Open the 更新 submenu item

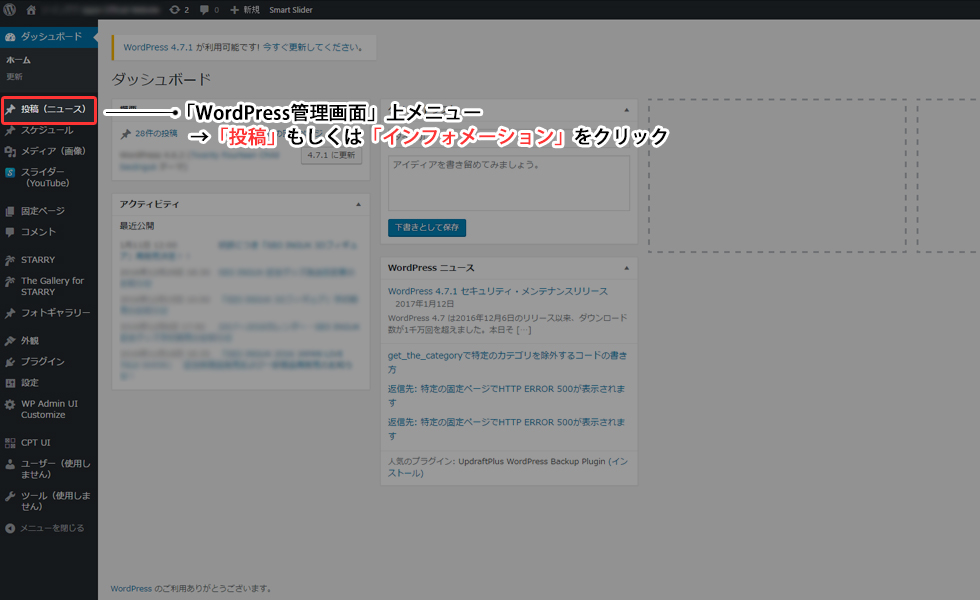point(14,76)
